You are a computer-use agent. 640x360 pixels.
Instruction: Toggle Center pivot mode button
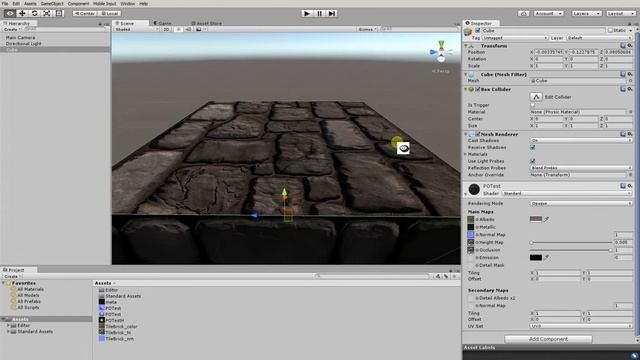84,13
